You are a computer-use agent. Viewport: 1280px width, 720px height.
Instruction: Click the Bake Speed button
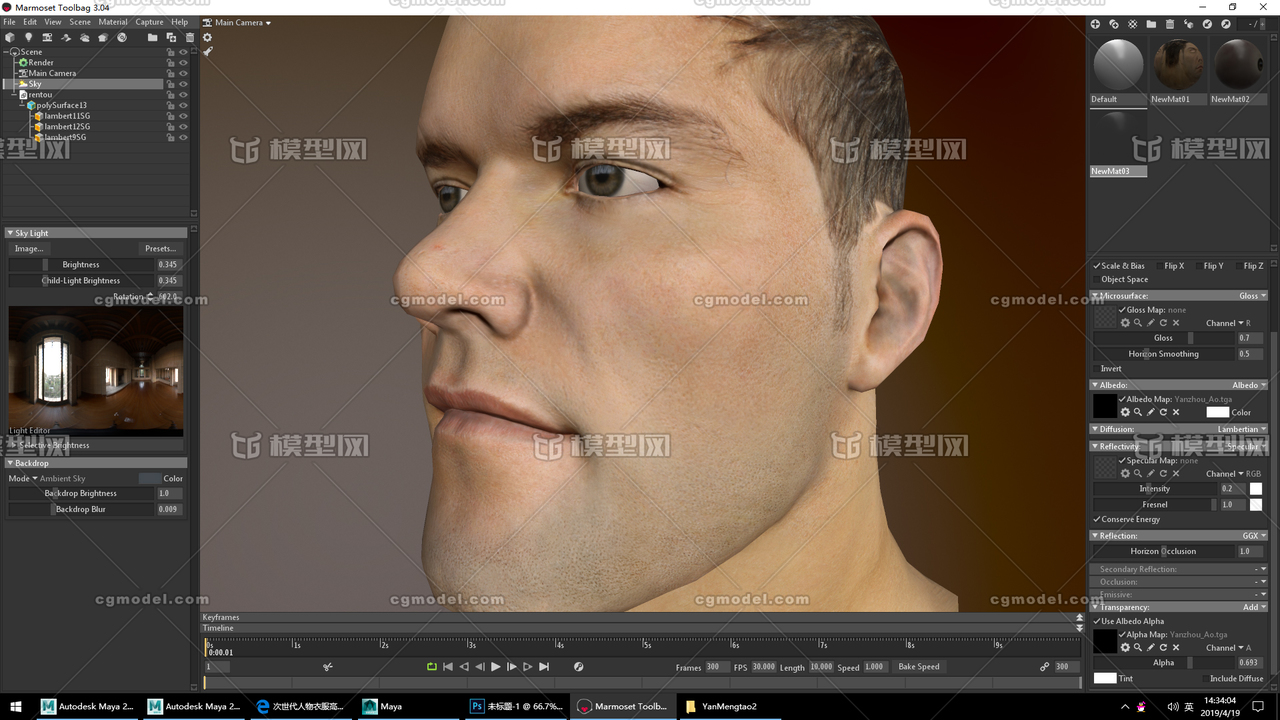[x=918, y=667]
